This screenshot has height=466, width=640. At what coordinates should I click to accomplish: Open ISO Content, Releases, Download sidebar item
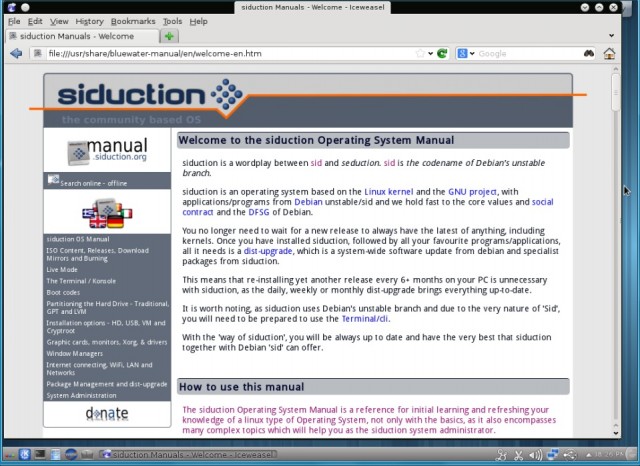coord(97,254)
